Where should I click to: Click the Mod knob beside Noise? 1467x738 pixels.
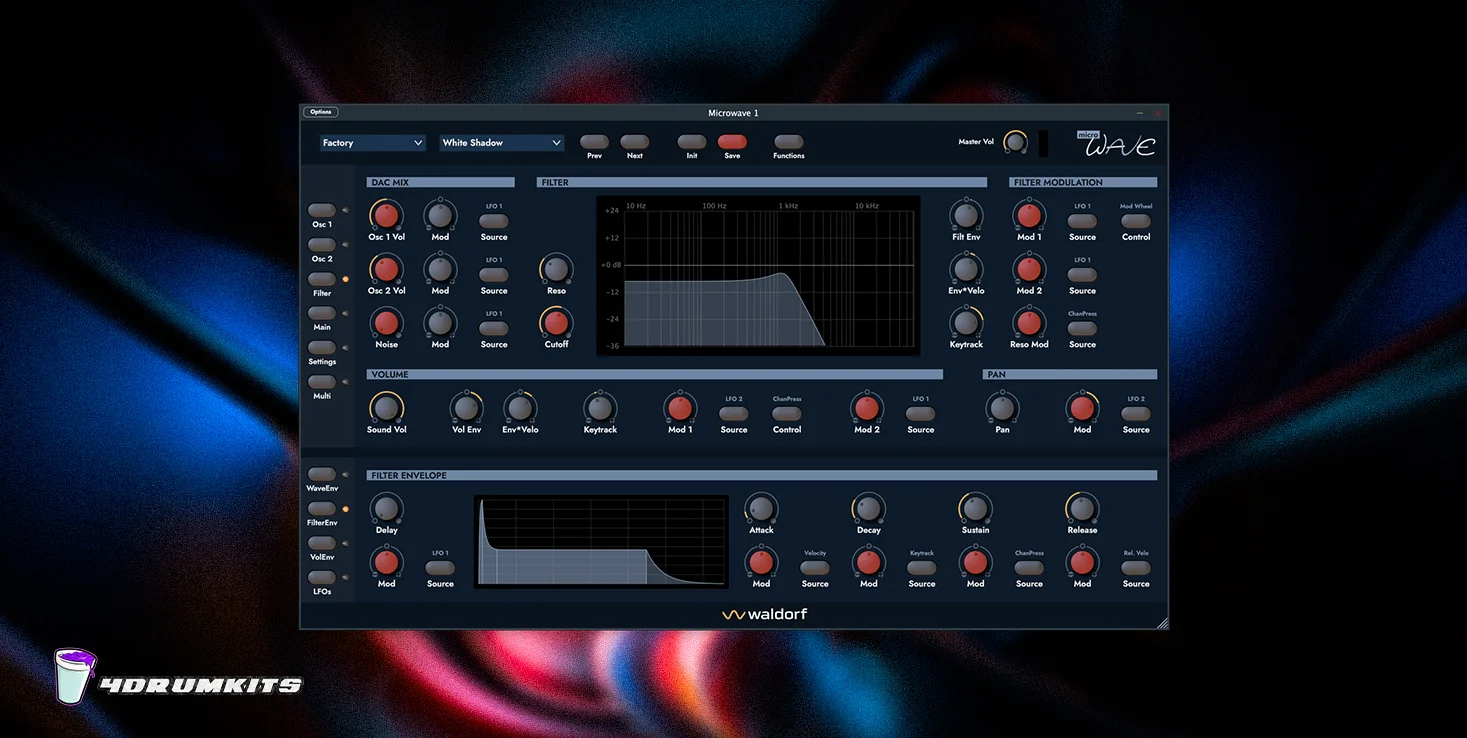tap(440, 323)
